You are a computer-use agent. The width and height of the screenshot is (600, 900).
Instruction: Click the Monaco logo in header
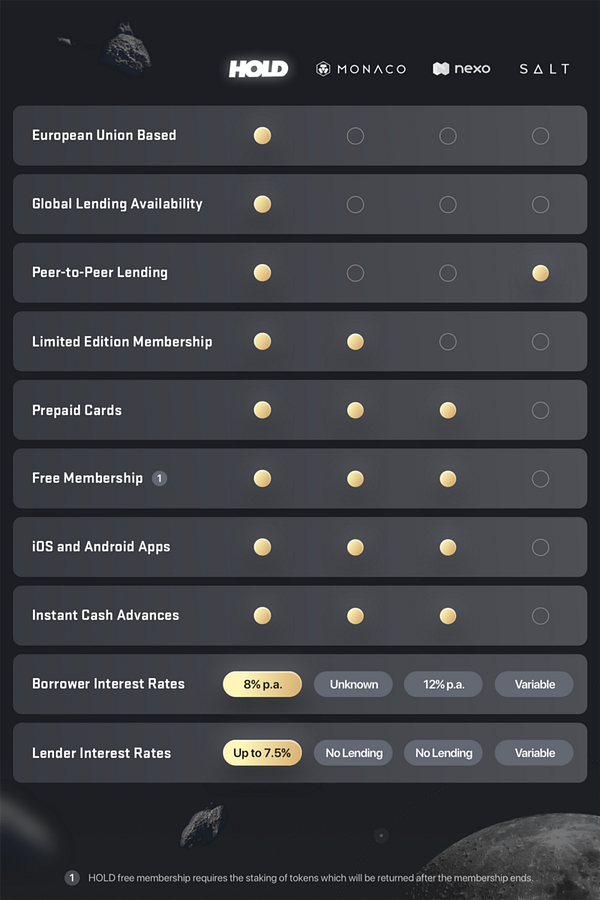pos(361,69)
